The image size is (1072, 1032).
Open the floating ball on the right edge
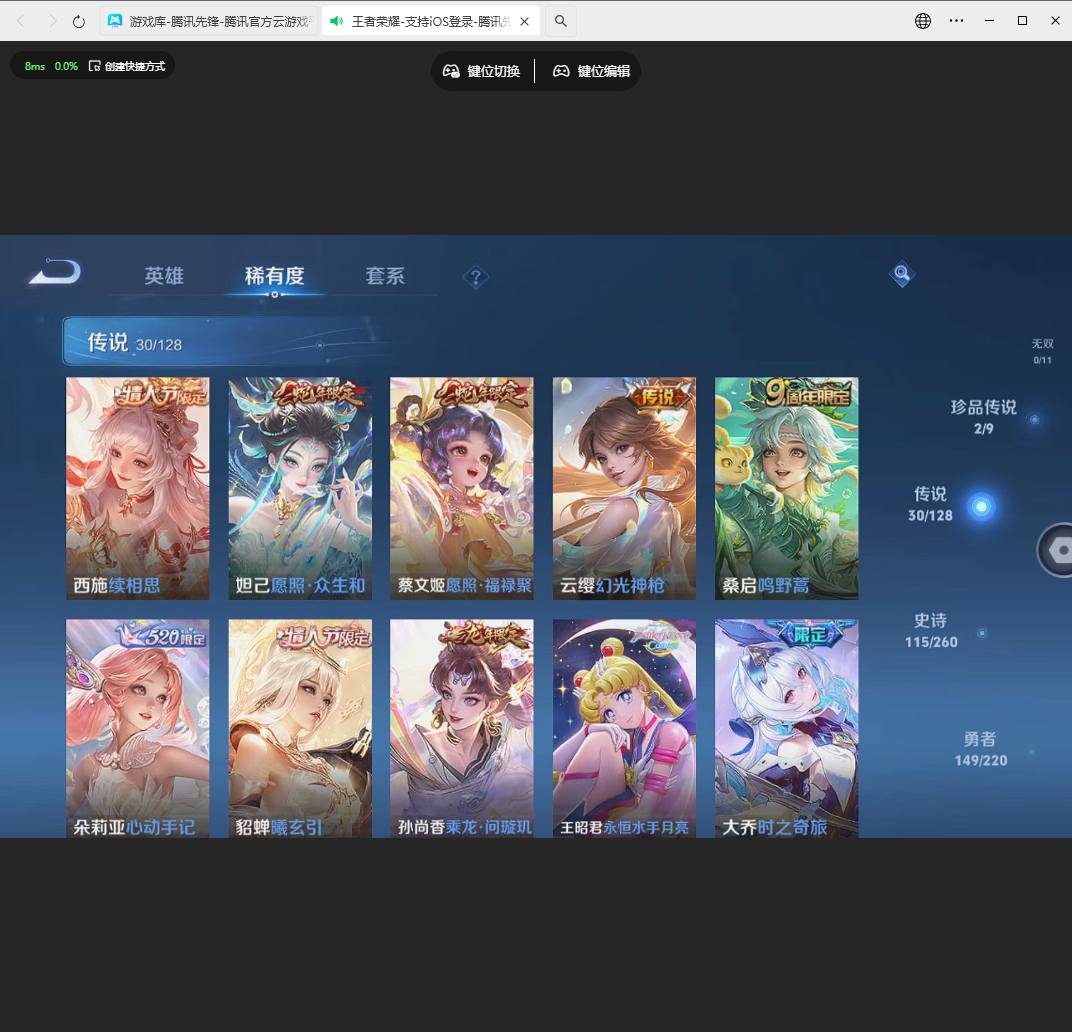click(x=1062, y=550)
